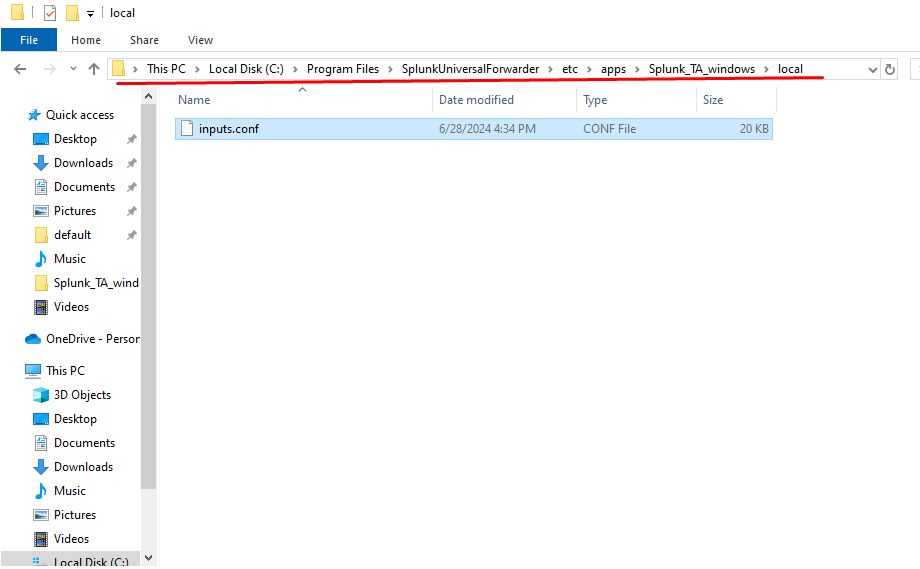Click the OneDrive cloud icon
Image resolution: width=920 pixels, height=569 pixels.
click(x=33, y=339)
